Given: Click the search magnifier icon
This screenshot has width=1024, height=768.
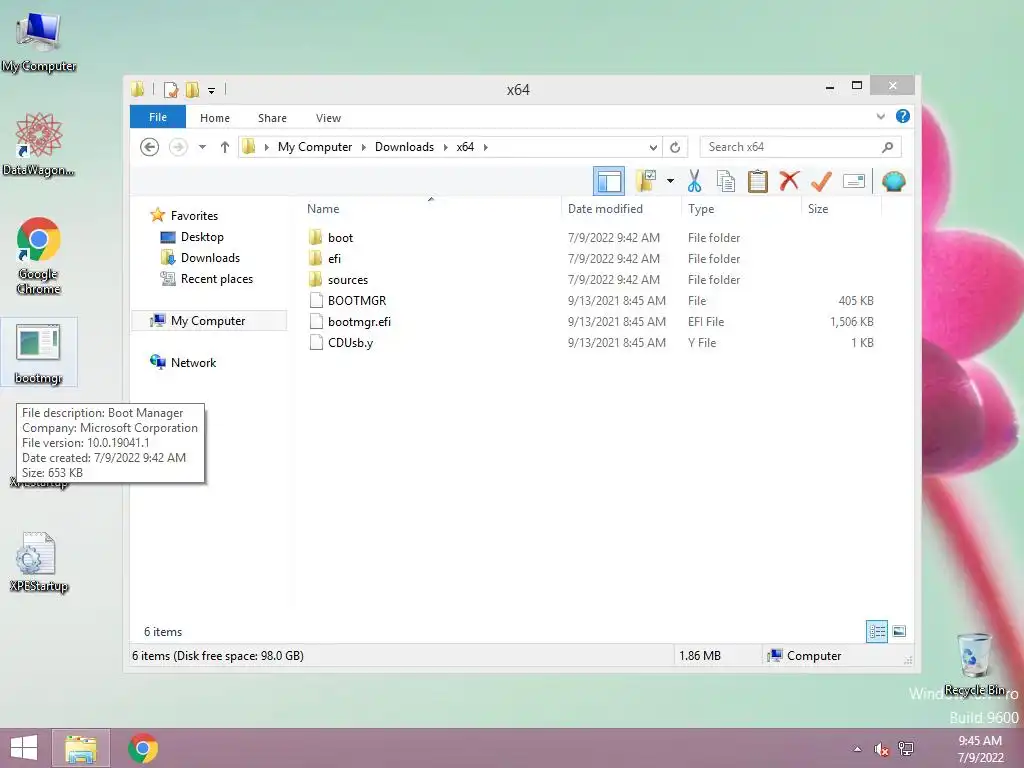Looking at the screenshot, I should pos(888,147).
